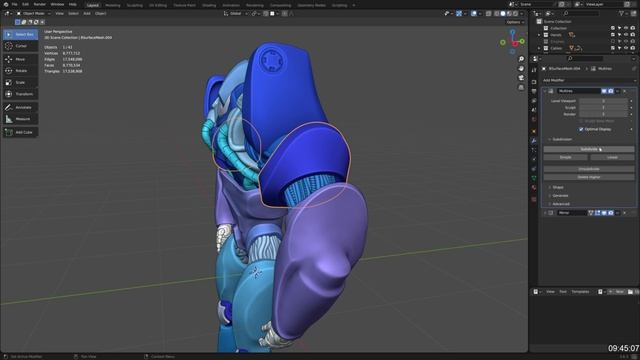The image size is (640, 360).
Task: Toggle the camera view icon
Action: (521, 78)
